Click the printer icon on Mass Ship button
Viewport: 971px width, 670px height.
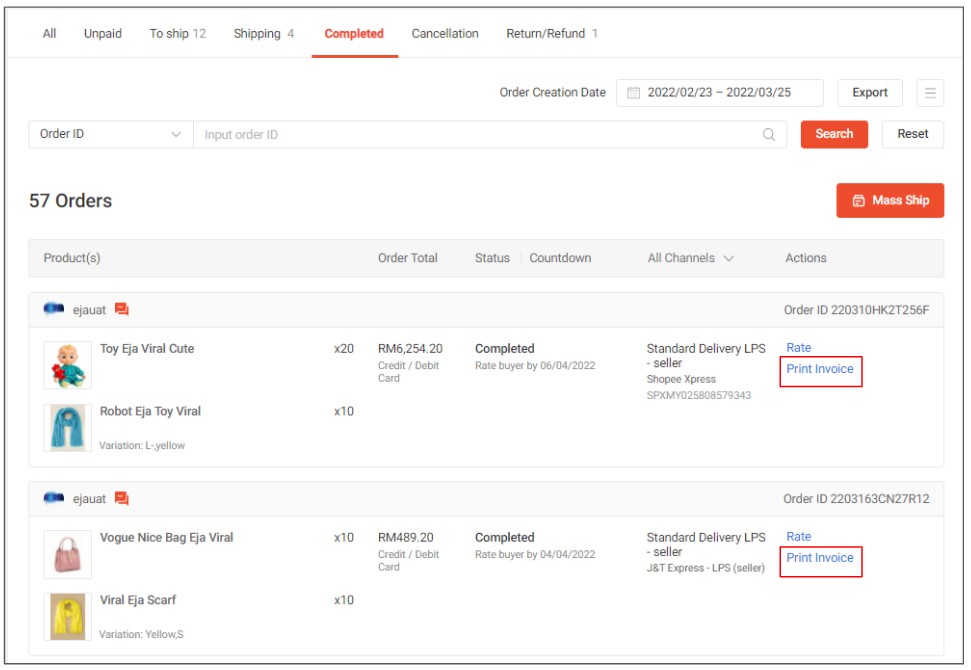click(x=857, y=200)
